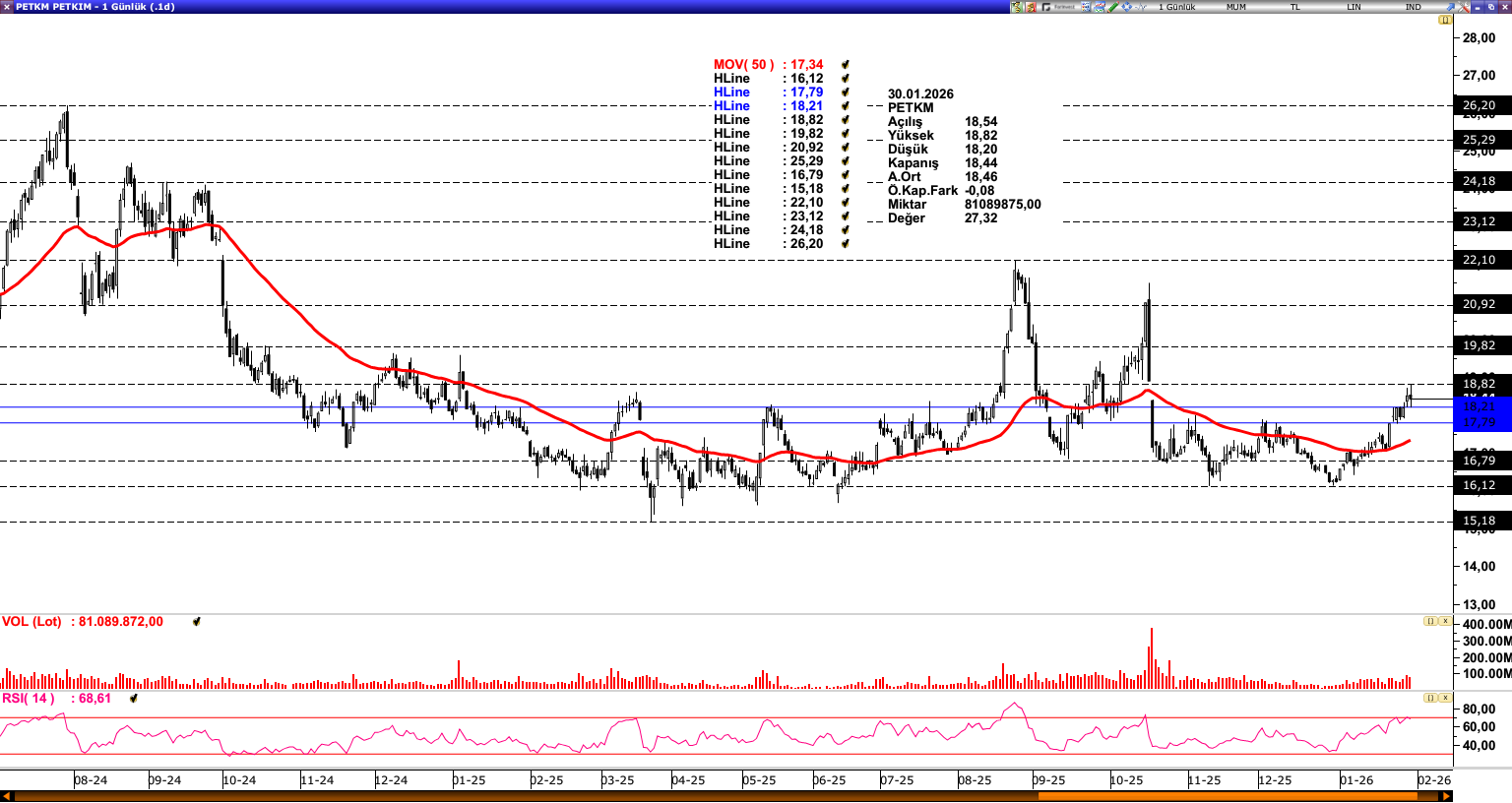Open the '1 Günlük' period selector
This screenshot has width=1512, height=803.
click(1176, 7)
